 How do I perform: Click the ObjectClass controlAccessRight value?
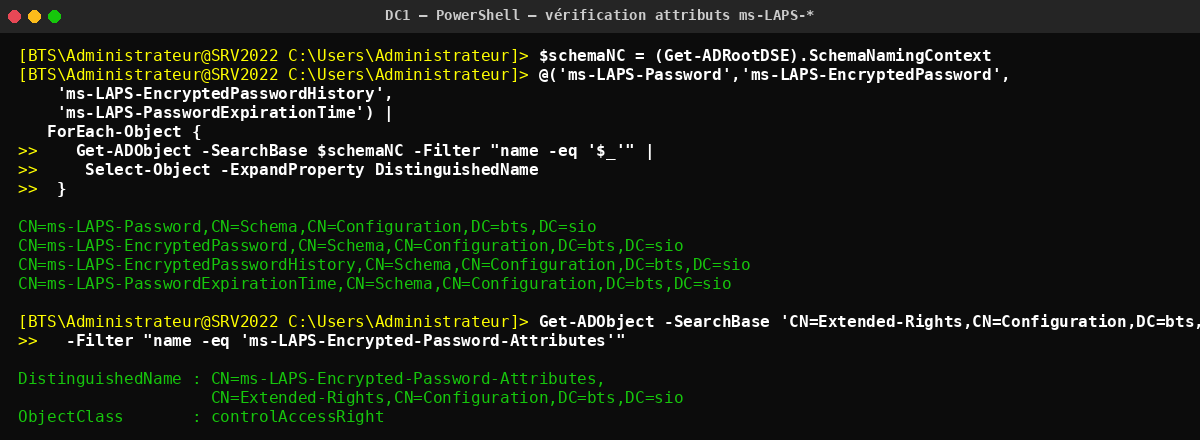[x=297, y=416]
